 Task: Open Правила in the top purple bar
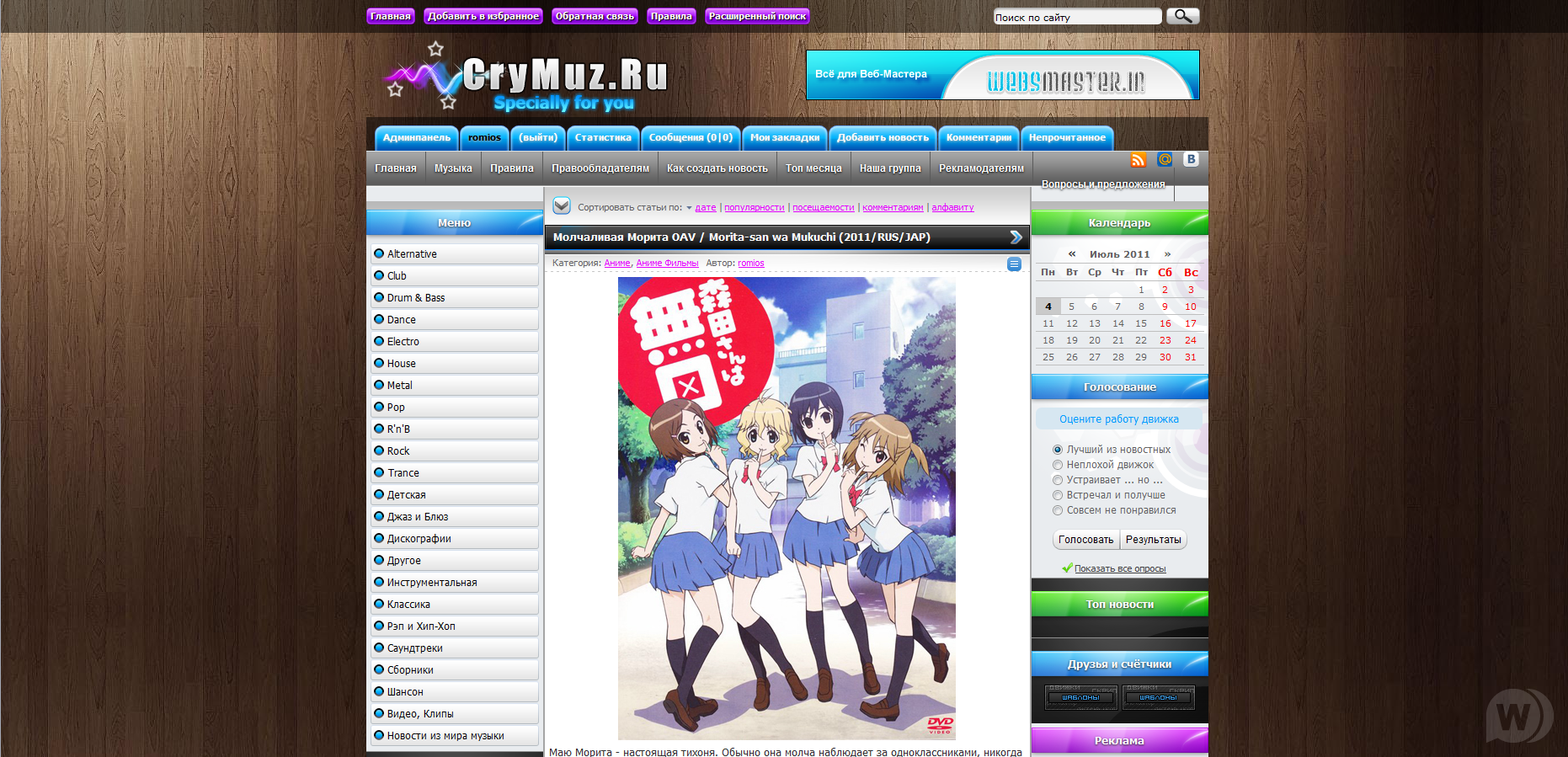[x=671, y=16]
